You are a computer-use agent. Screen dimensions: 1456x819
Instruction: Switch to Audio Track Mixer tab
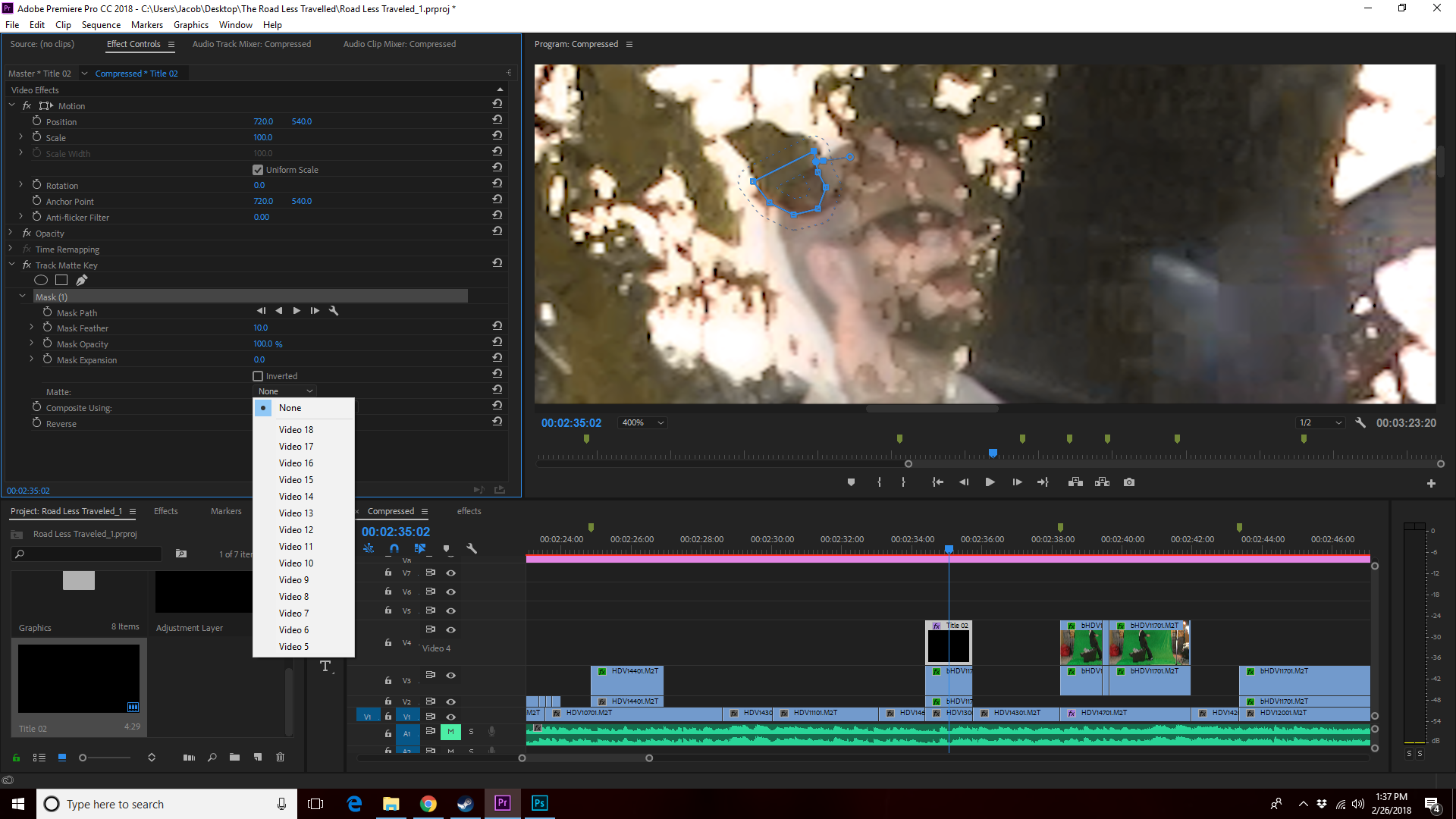pos(252,44)
